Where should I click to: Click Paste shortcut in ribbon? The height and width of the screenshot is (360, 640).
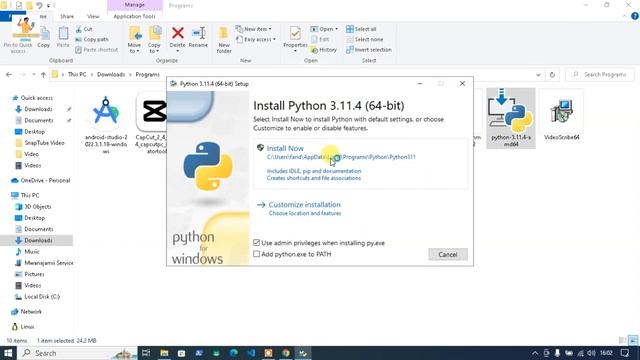[97, 49]
